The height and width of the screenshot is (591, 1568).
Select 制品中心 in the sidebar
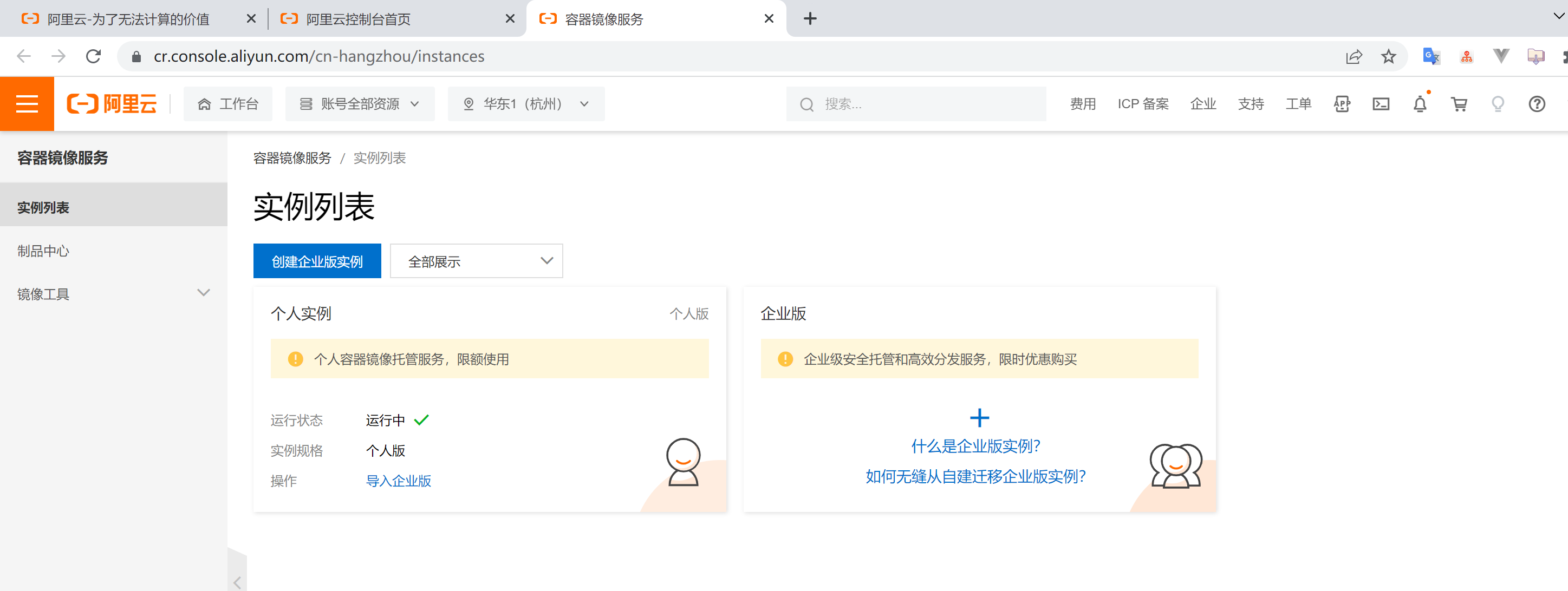pos(43,251)
